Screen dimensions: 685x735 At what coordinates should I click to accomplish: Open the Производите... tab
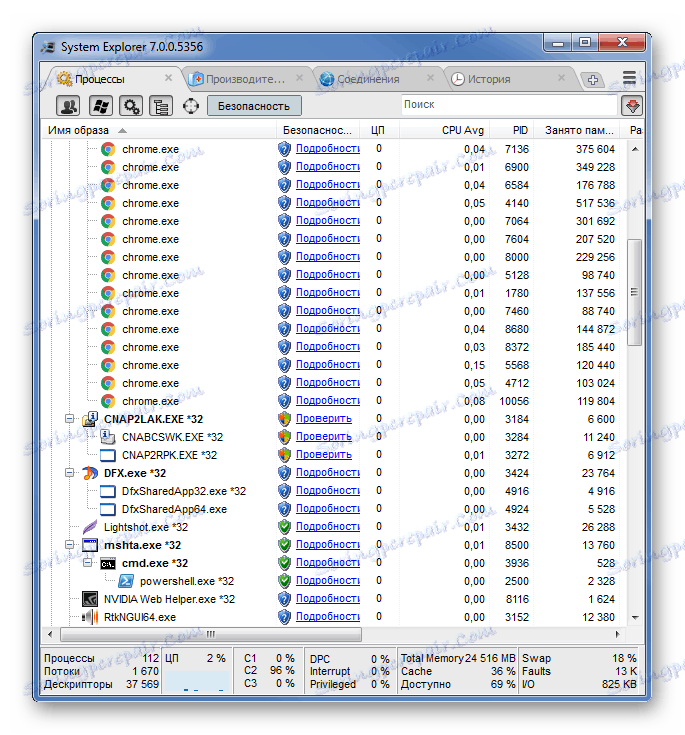coord(246,79)
